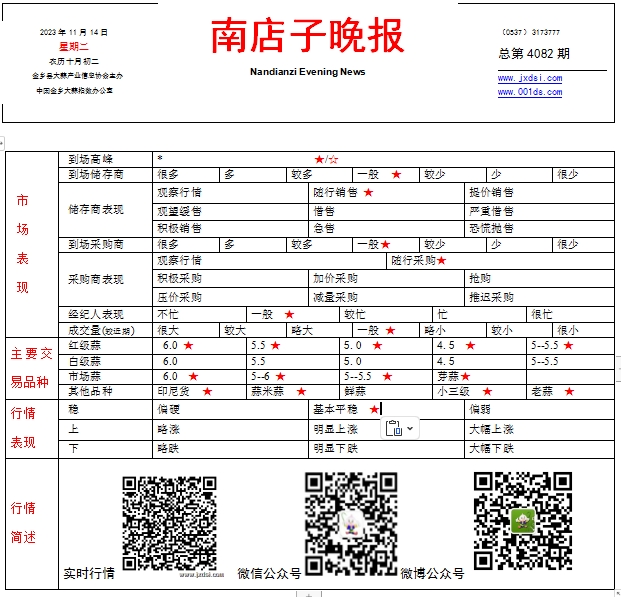Click the 印尼货 cell in 其他品种 row
Screen dimensions: 621x597
point(199,392)
